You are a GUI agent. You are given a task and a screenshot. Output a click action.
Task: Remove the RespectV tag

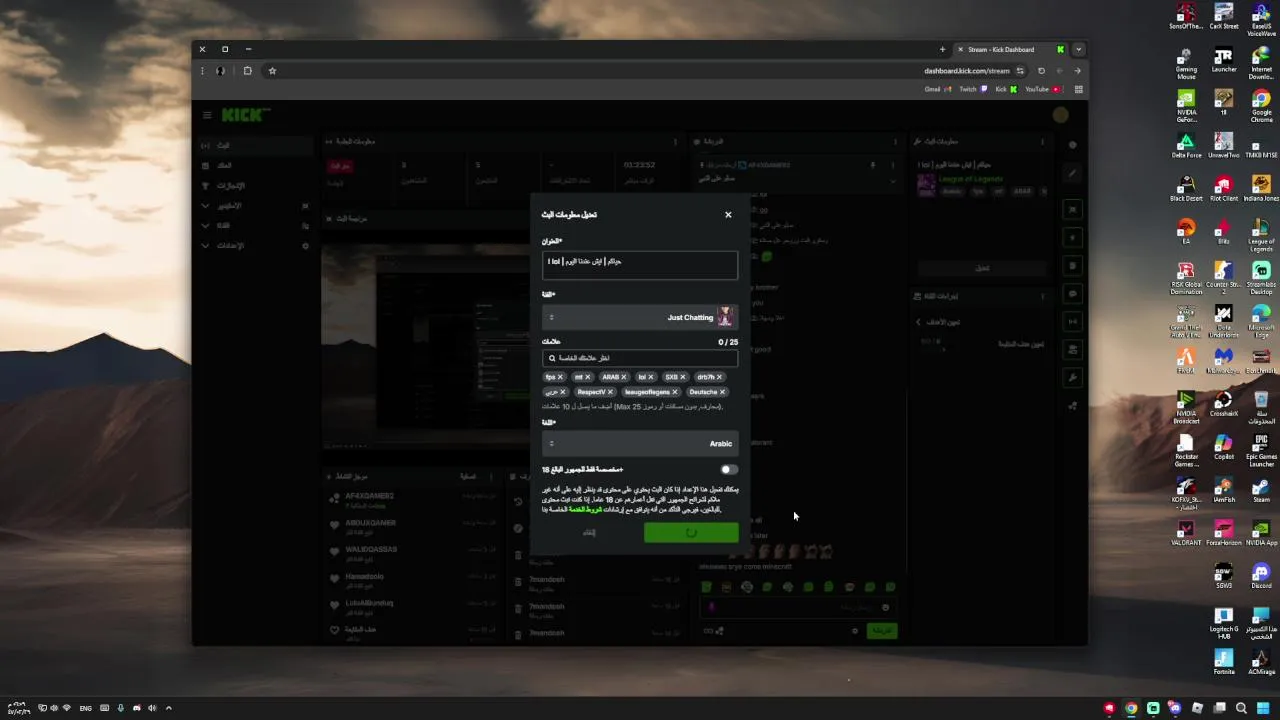pos(610,392)
